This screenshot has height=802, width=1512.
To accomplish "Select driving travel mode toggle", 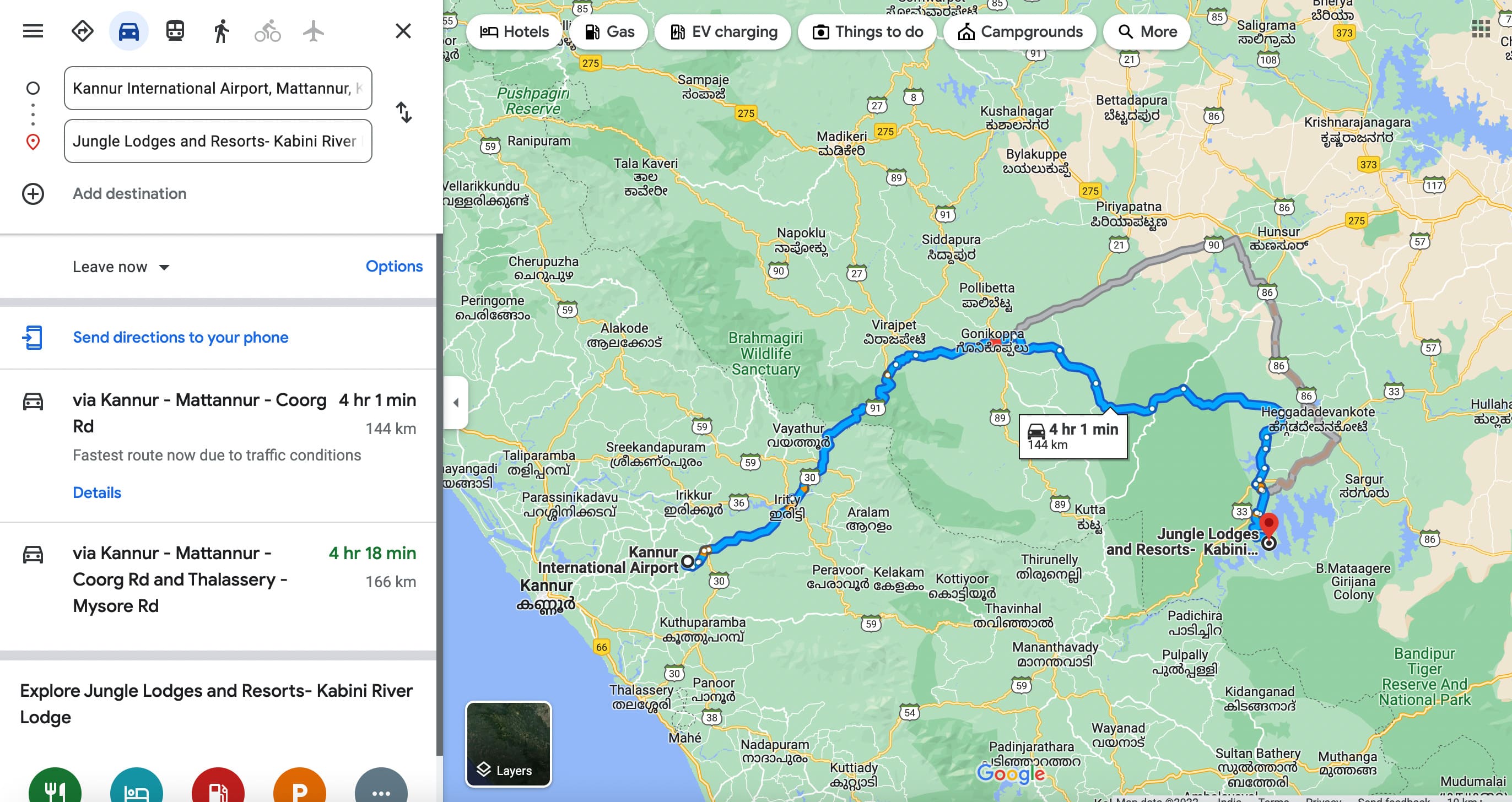I will point(128,31).
